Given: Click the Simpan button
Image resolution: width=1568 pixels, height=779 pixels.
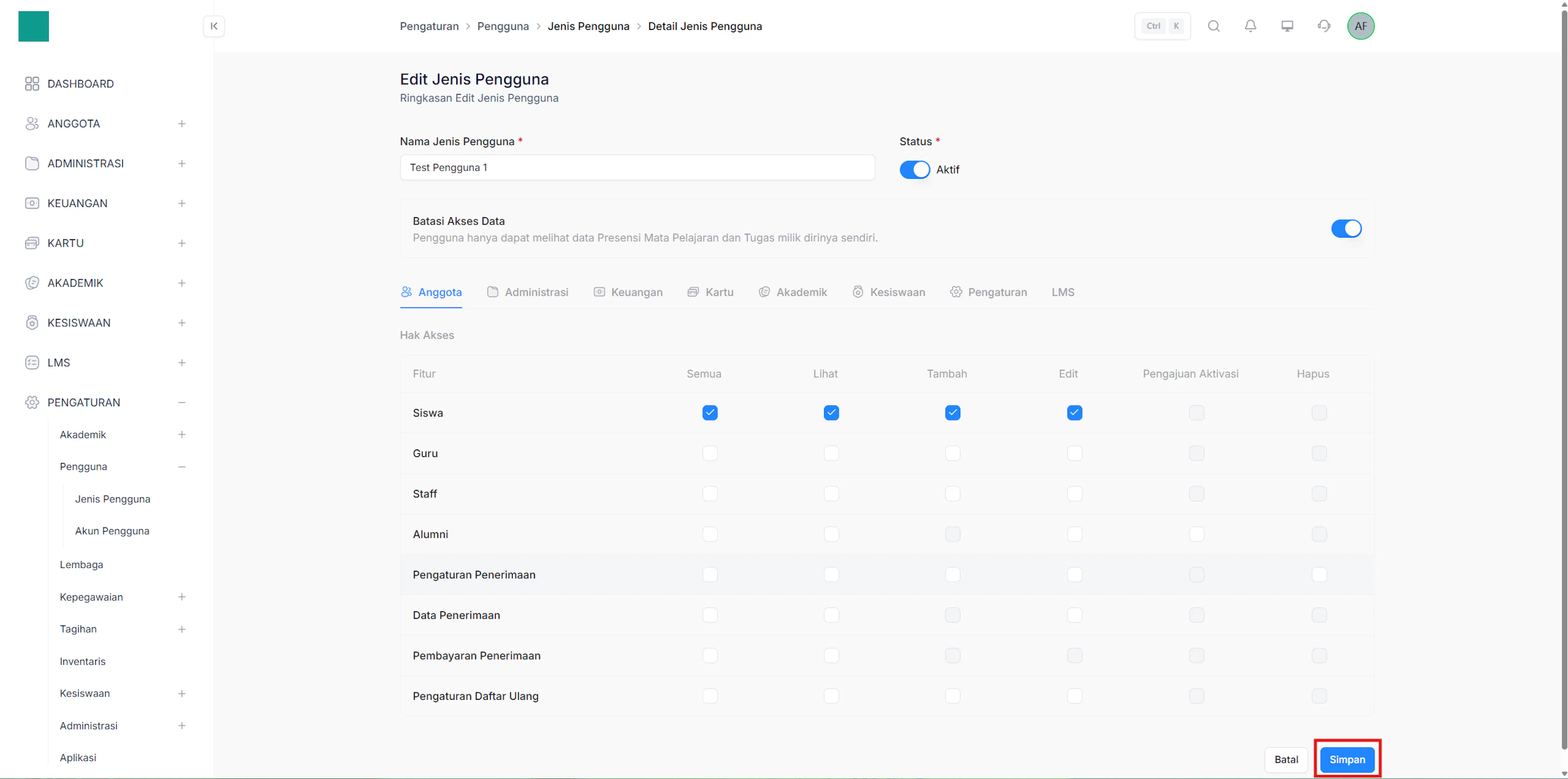Looking at the screenshot, I should 1346,759.
